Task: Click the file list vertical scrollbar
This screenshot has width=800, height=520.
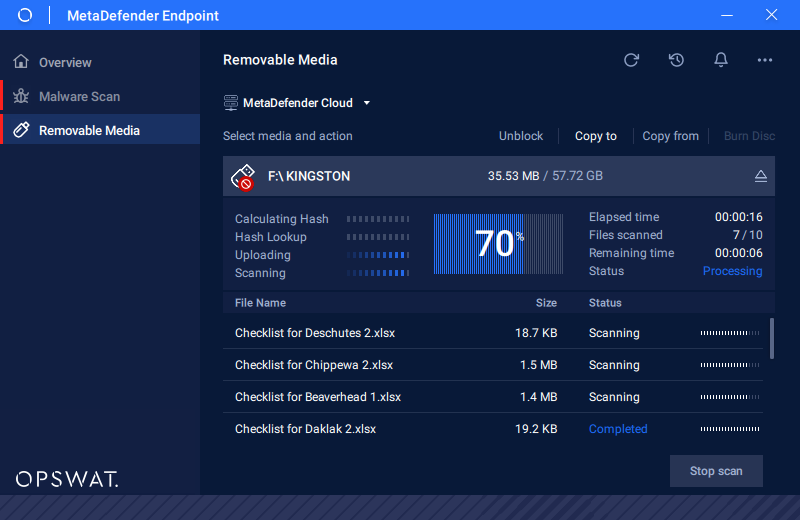Action: [x=771, y=338]
